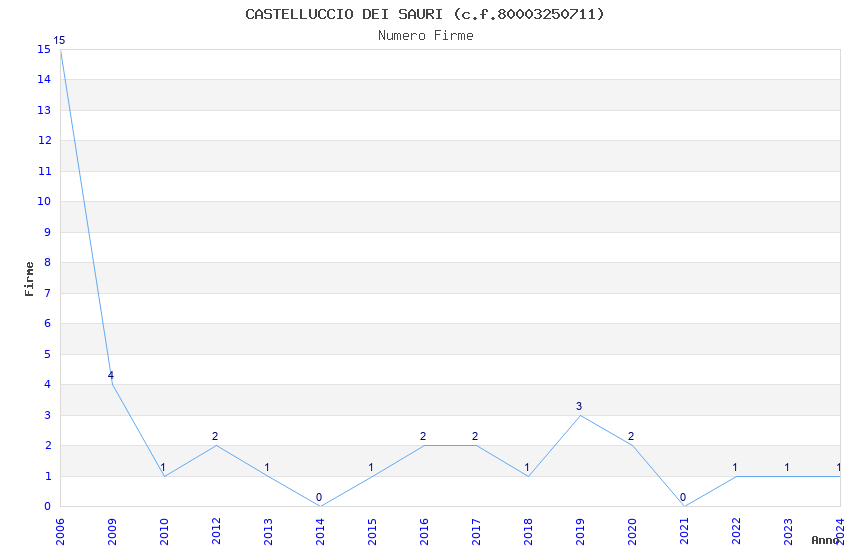Image resolution: width=850 pixels, height=550 pixels.
Task: Click the 'Numero Firme' subtitle
Action: click(x=426, y=35)
